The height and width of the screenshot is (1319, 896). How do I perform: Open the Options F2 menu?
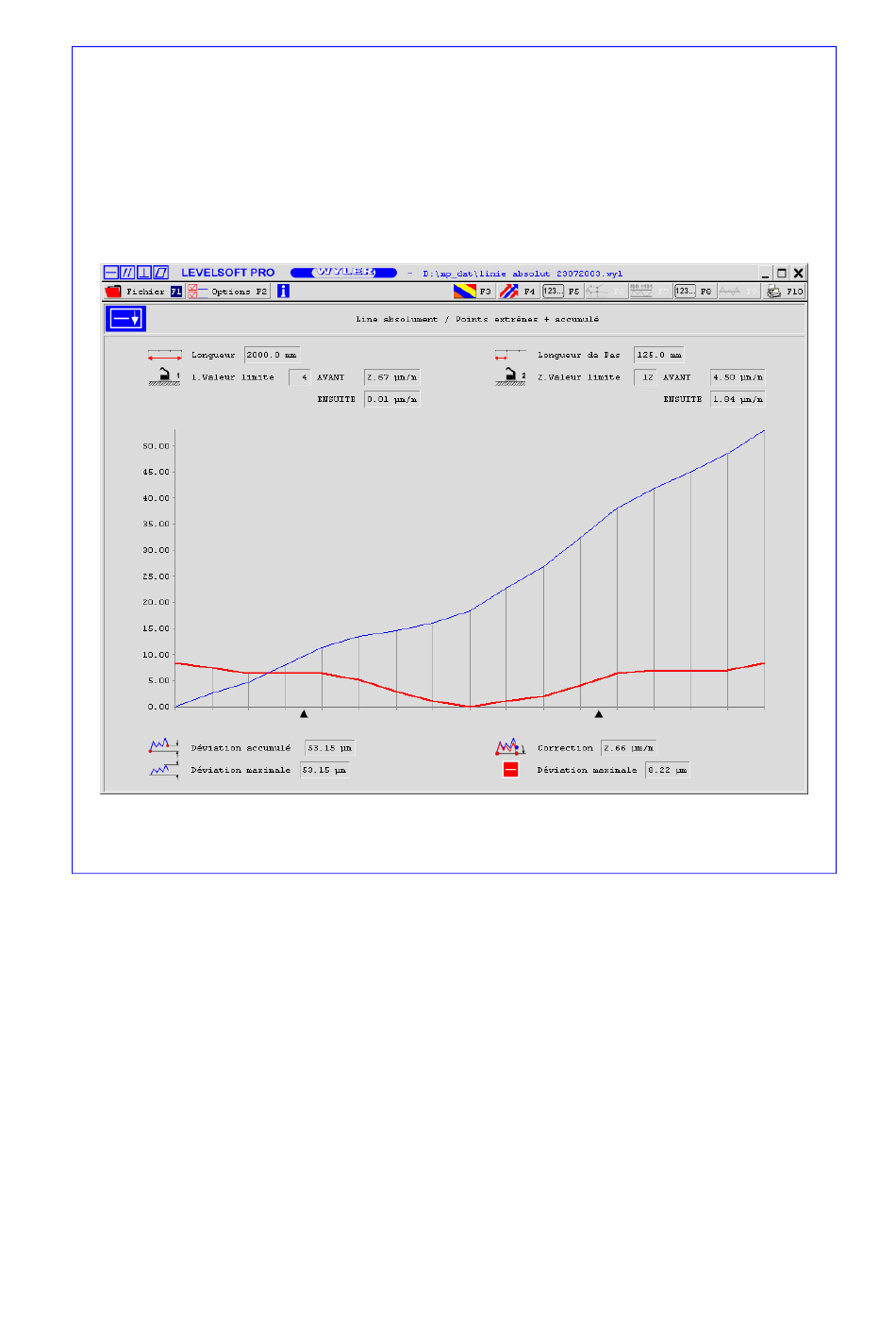click(x=228, y=292)
